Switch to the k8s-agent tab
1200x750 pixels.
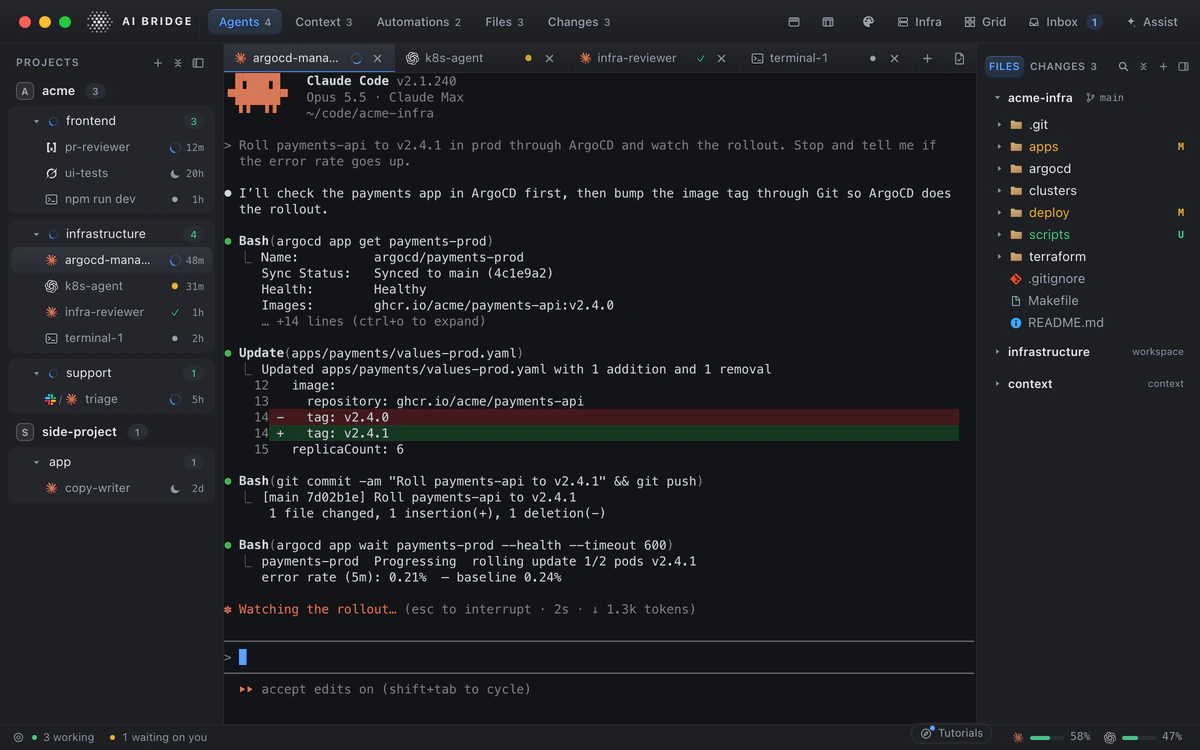tap(455, 59)
